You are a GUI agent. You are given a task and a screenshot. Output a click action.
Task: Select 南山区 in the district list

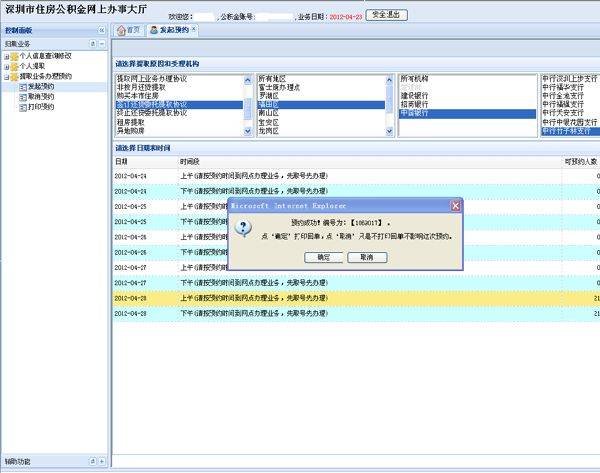[271, 113]
